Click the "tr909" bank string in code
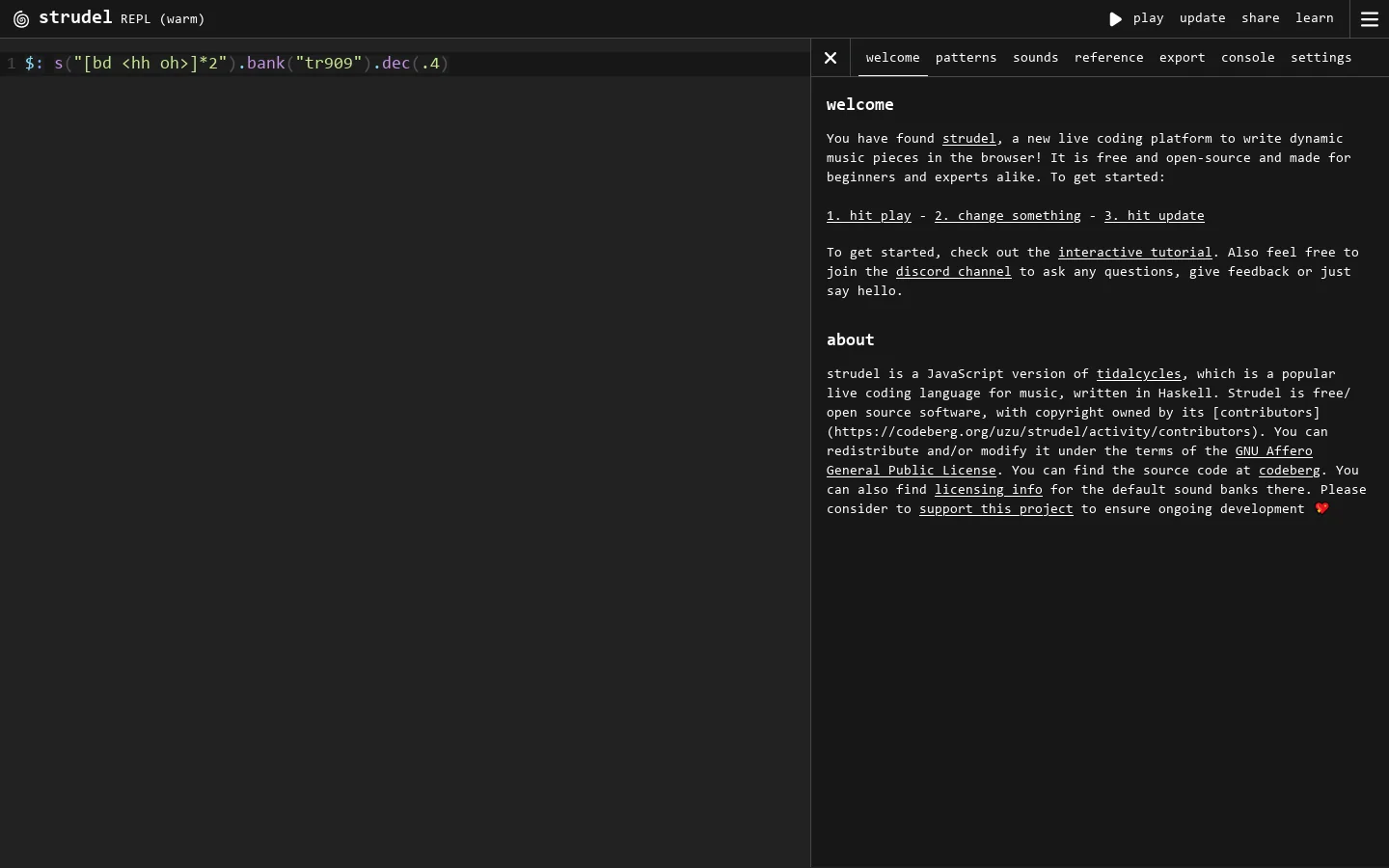This screenshot has width=1389, height=868. pyautogui.click(x=329, y=64)
